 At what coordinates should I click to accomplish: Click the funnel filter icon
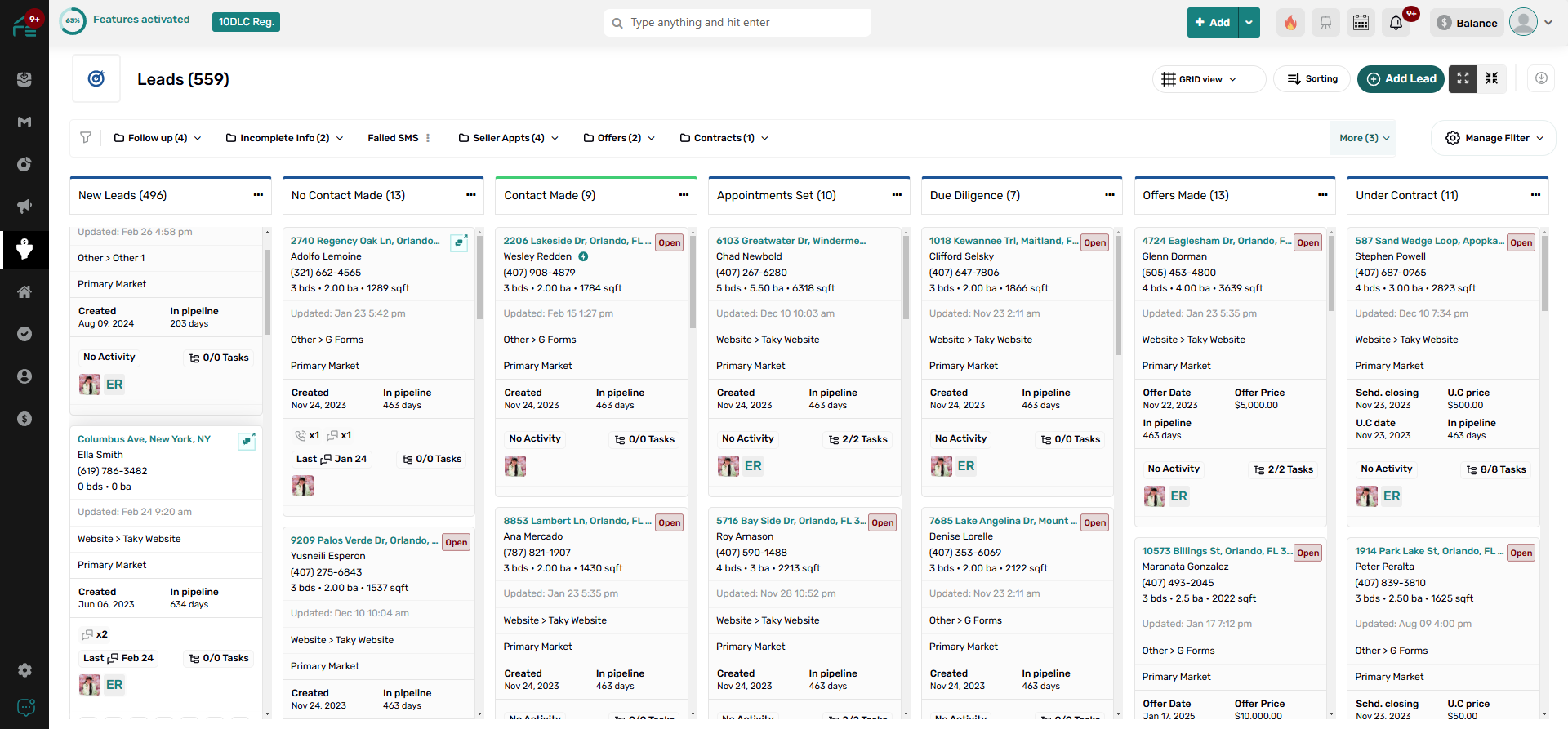(86, 138)
